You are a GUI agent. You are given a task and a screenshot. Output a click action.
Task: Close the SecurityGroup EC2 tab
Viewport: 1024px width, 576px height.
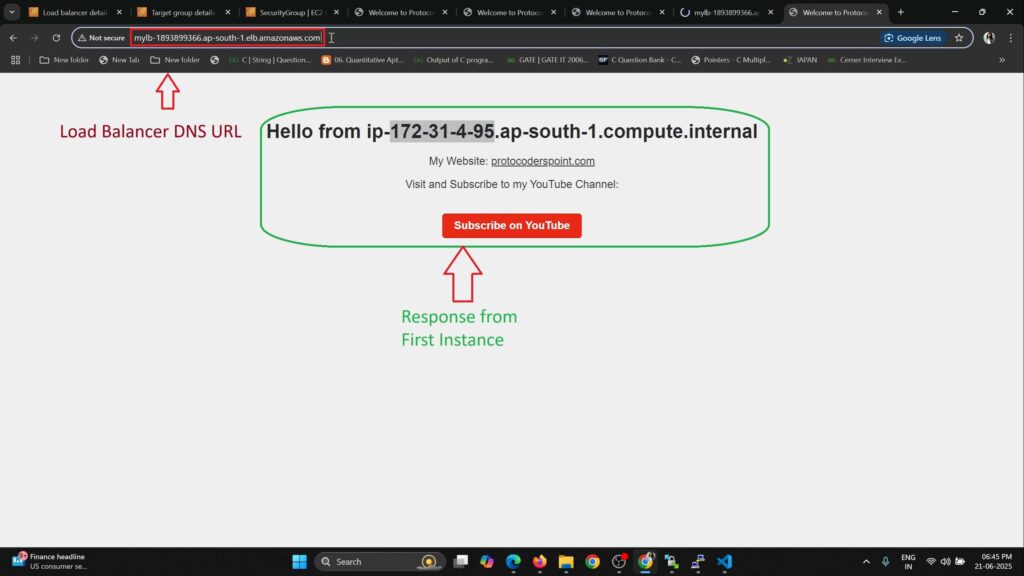point(336,12)
